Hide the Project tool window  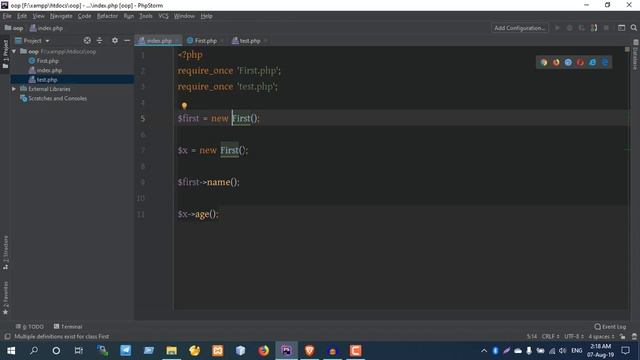point(127,40)
